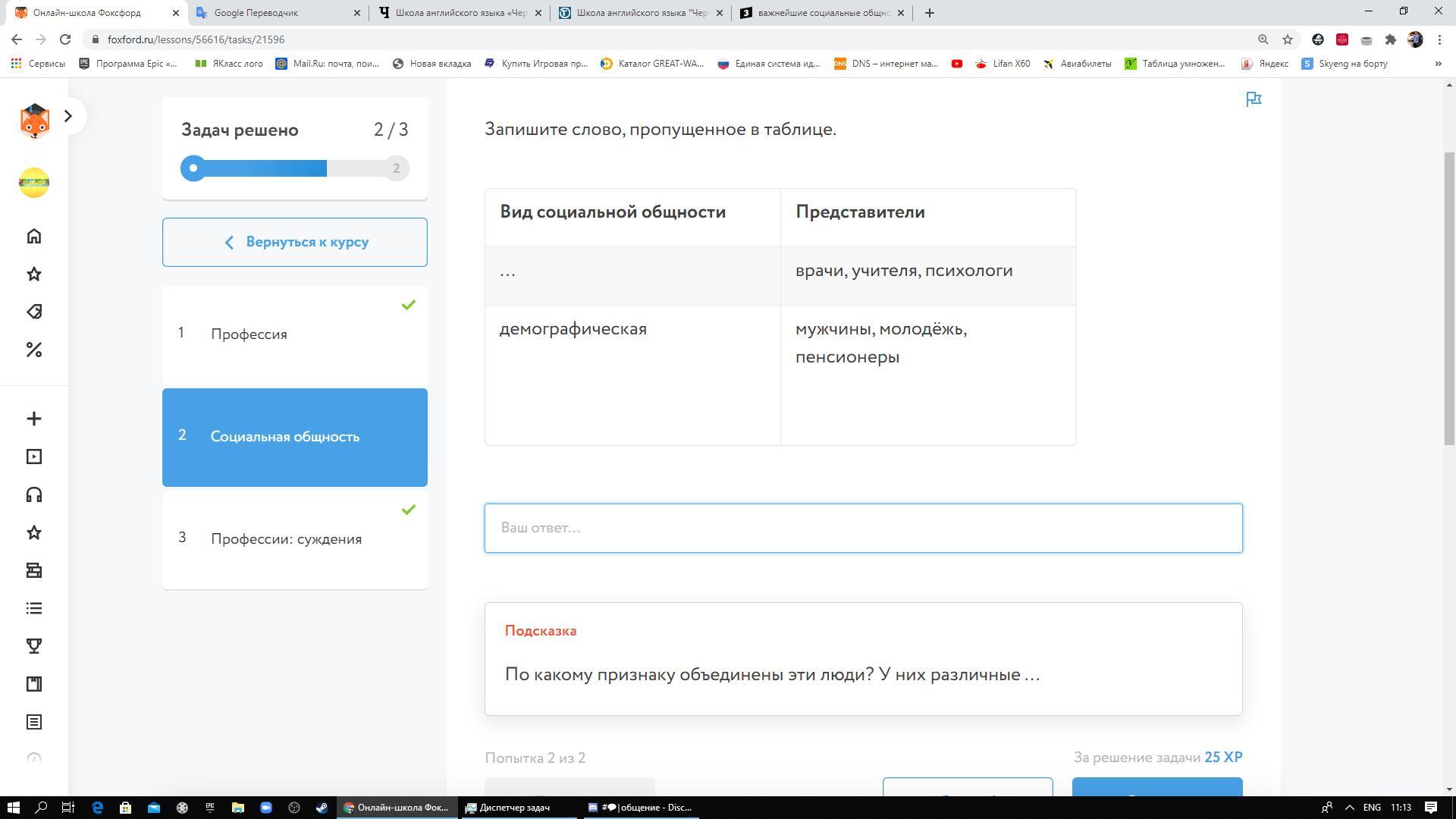Screen dimensions: 1456x819
Task: Click the flag report icon
Action: [1254, 99]
